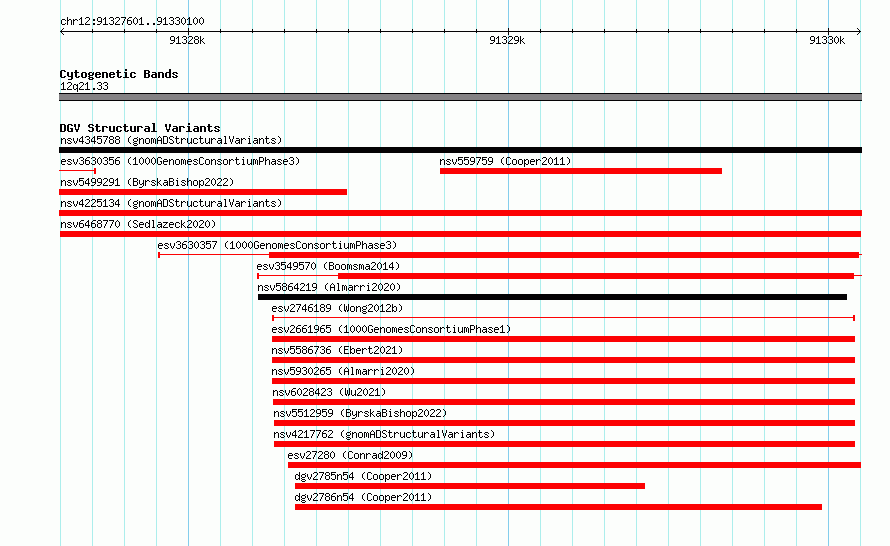The width and height of the screenshot is (890, 546).
Task: Click the short red glyph under esv3630356
Action: point(78,171)
